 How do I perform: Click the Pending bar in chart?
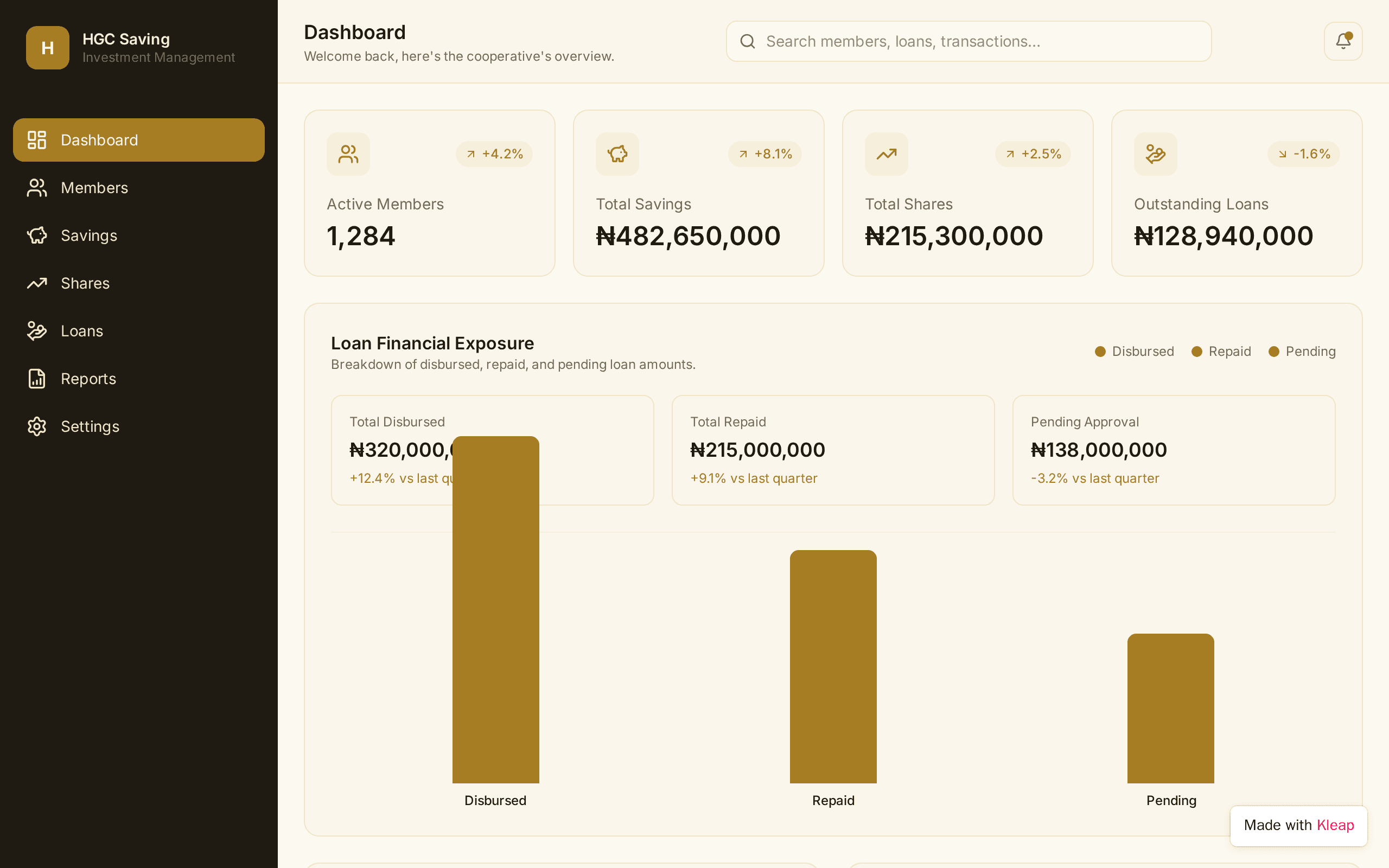coord(1171,709)
